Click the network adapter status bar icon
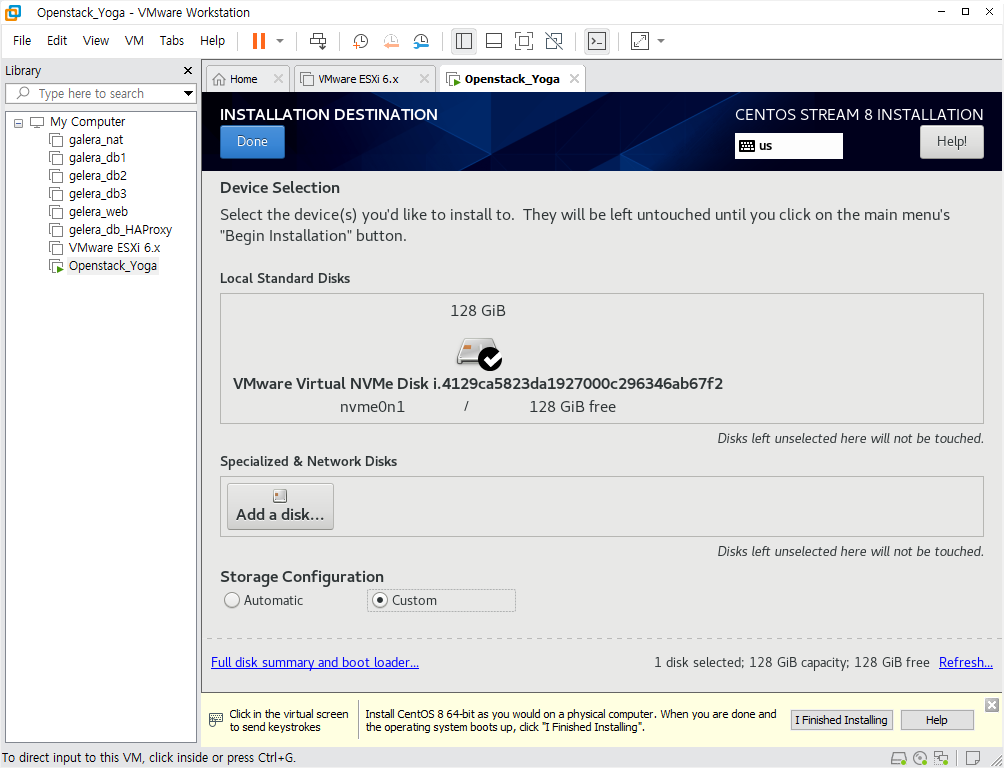Image resolution: width=1004 pixels, height=768 pixels. (x=941, y=758)
